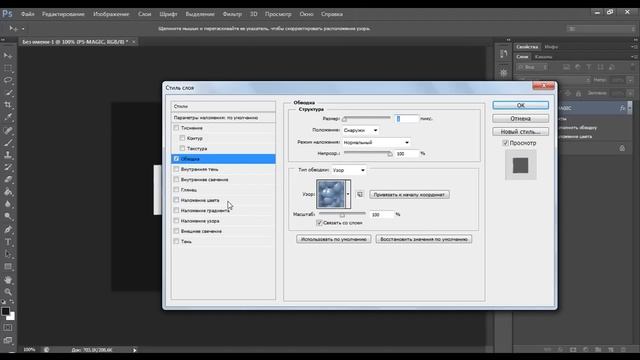Click Восстановить значения по умолчанию button
The image size is (640, 360).
pyautogui.click(x=424, y=239)
